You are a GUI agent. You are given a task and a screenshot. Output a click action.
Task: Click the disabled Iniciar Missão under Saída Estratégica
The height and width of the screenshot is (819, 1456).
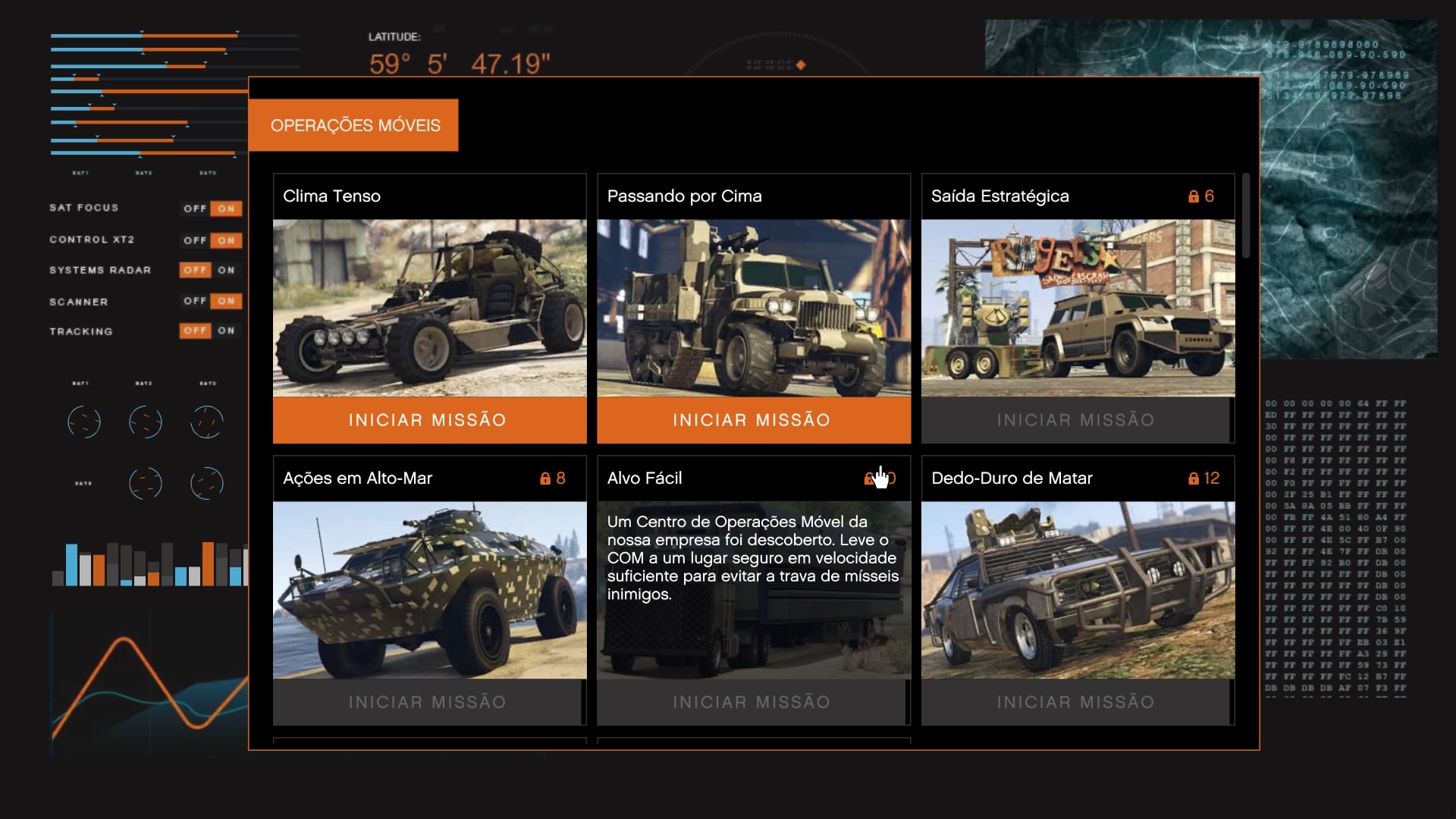[x=1077, y=420]
